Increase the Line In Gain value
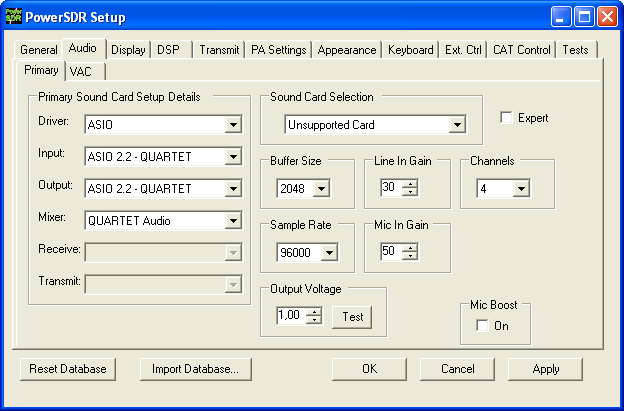This screenshot has width=624, height=411. tap(410, 184)
